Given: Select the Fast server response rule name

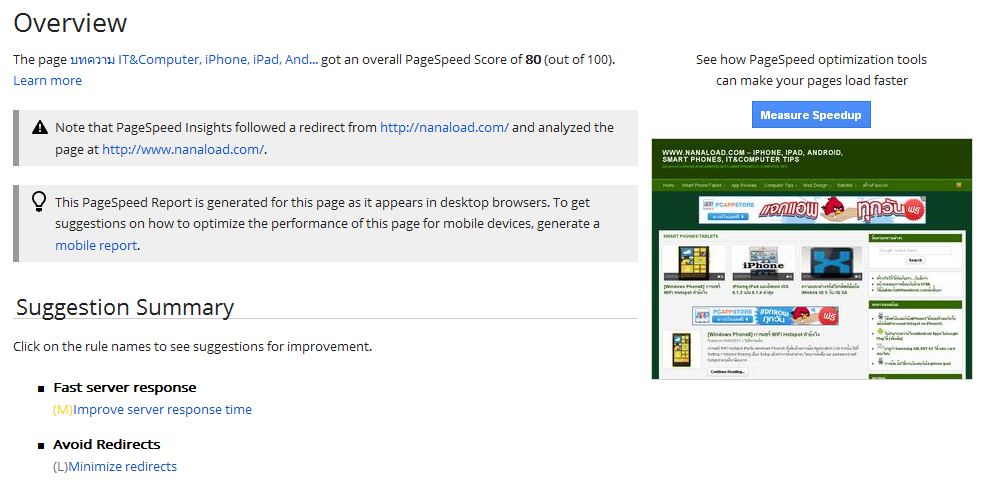Looking at the screenshot, I should coord(124,388).
